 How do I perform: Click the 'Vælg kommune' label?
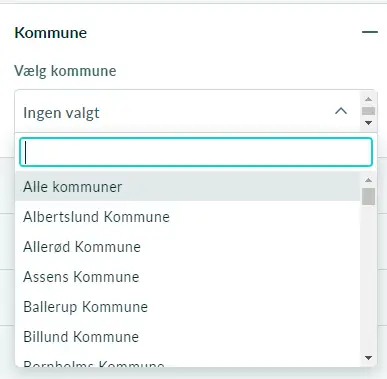point(65,71)
